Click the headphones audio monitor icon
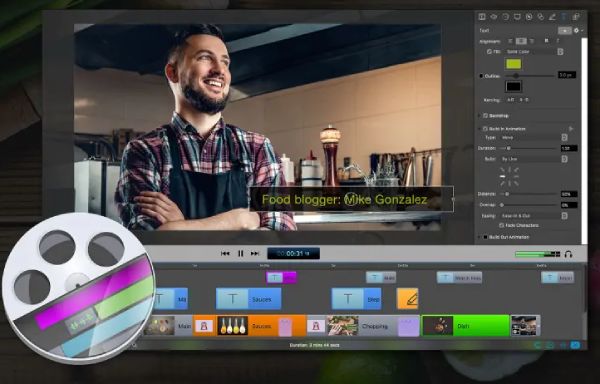600x384 pixels. point(568,254)
